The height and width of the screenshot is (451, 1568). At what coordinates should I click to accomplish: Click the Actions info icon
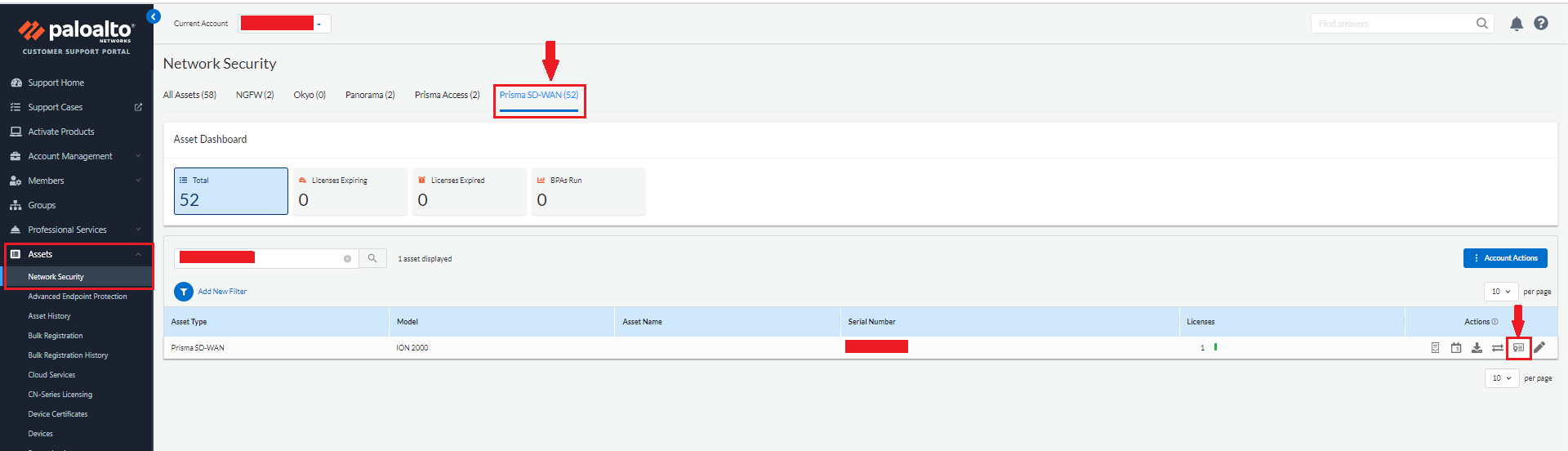tap(1495, 322)
